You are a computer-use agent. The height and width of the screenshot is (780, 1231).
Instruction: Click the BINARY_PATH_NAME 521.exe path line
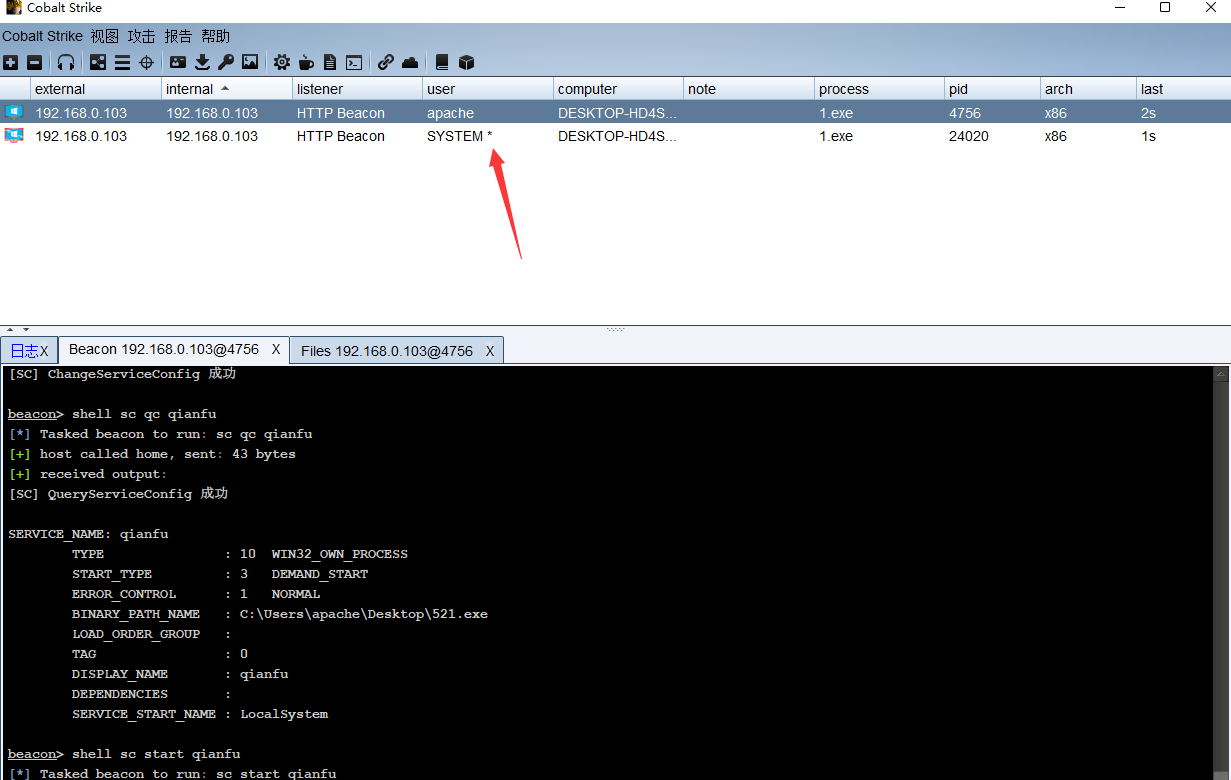[280, 614]
